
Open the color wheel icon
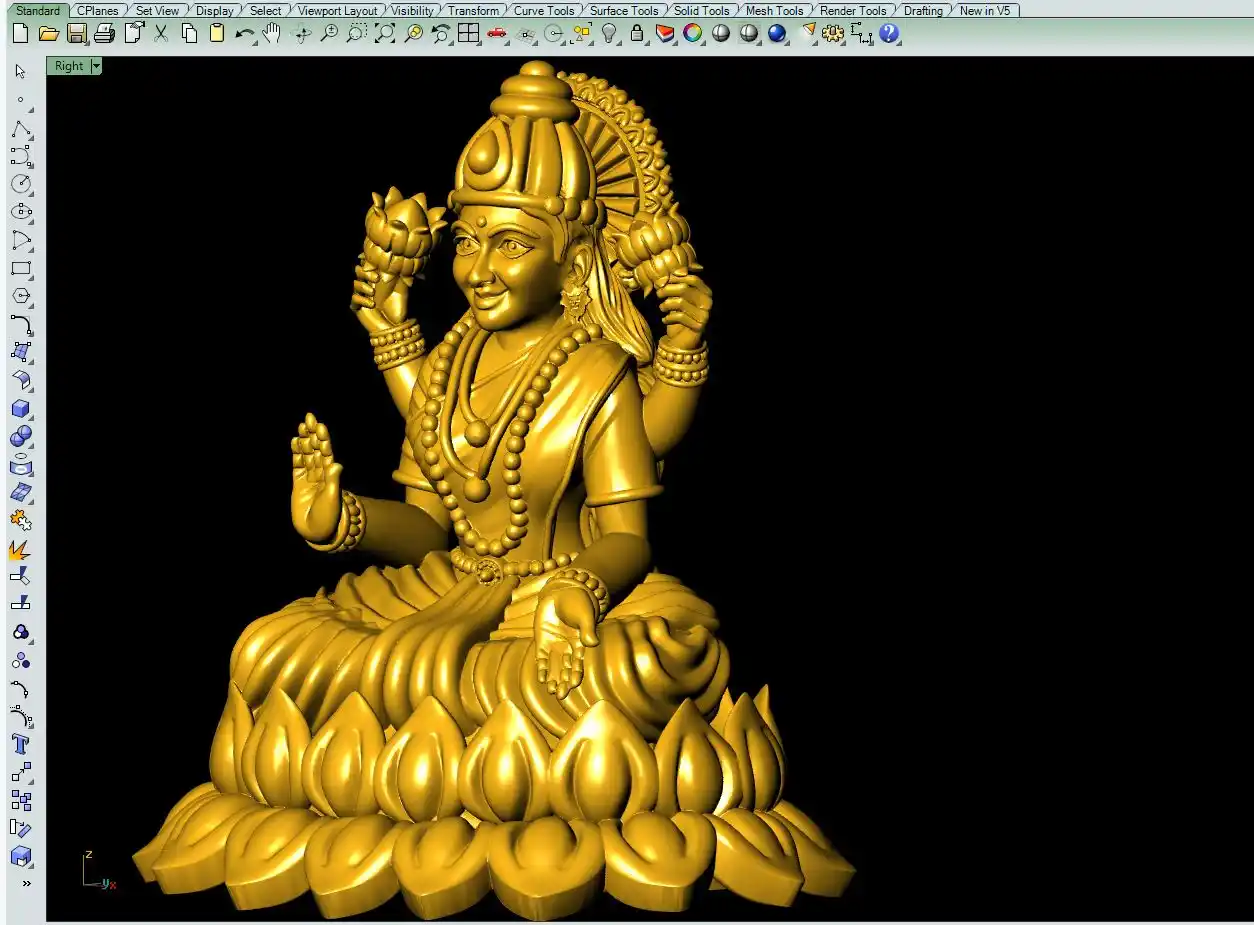(x=692, y=34)
